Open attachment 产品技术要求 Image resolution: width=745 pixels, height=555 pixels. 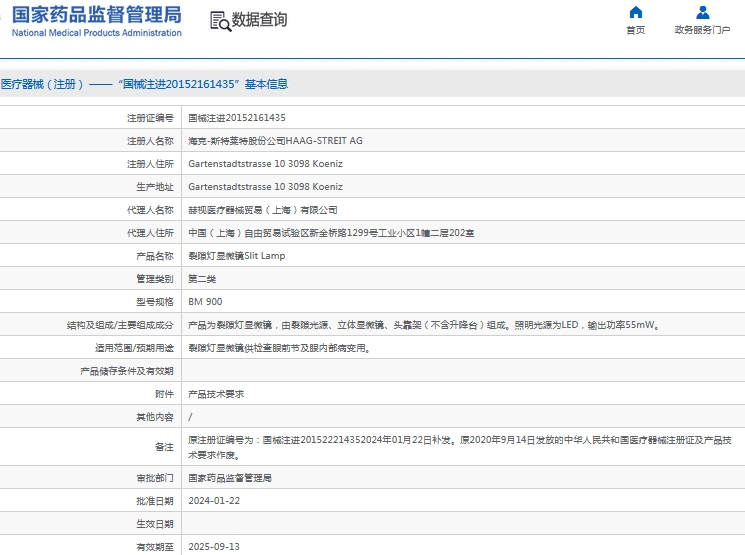[216, 394]
